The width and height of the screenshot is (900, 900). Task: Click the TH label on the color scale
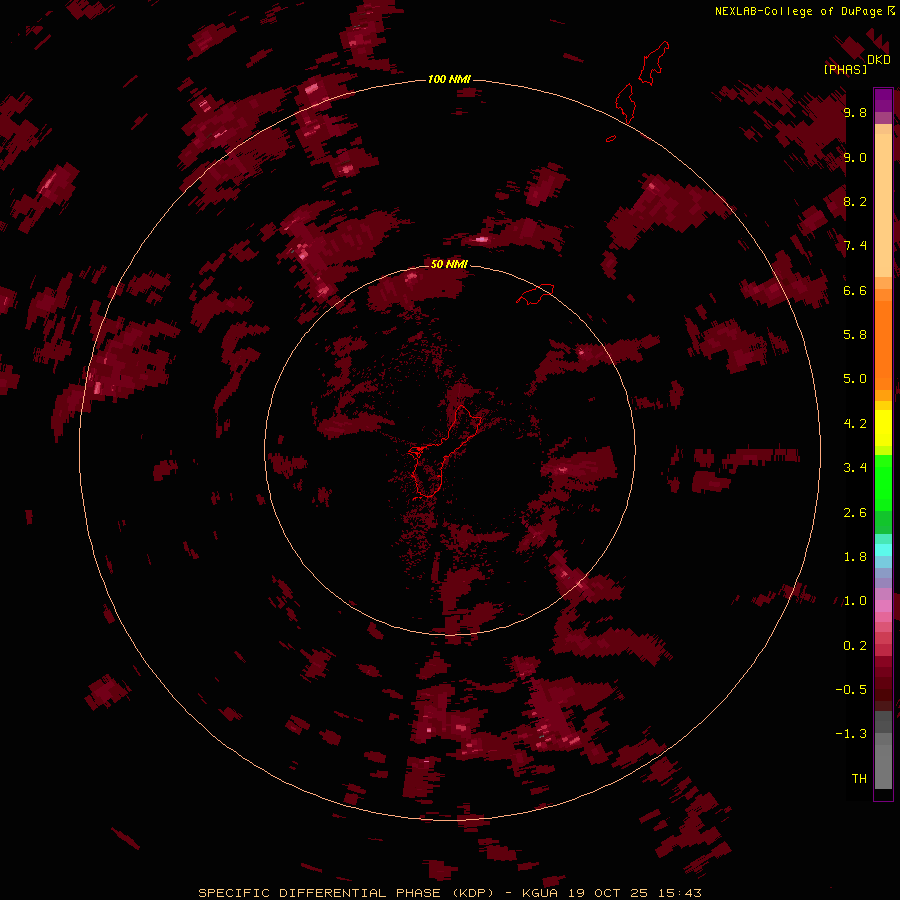pyautogui.click(x=859, y=779)
